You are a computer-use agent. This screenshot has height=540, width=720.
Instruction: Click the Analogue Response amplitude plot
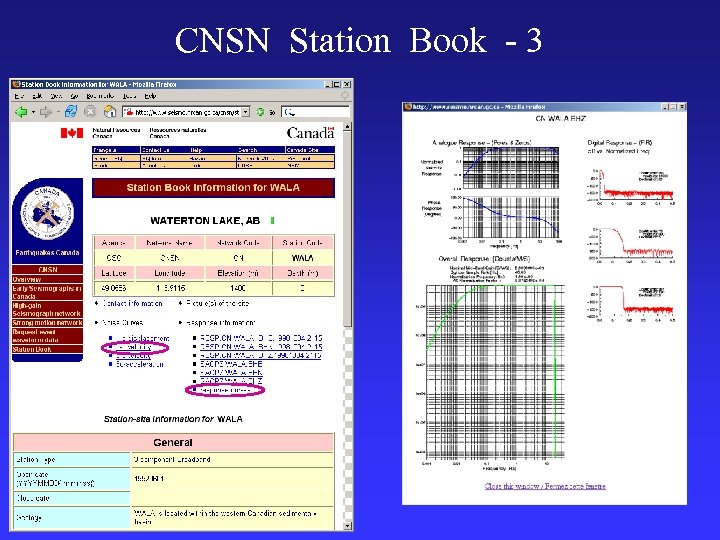pyautogui.click(x=511, y=168)
